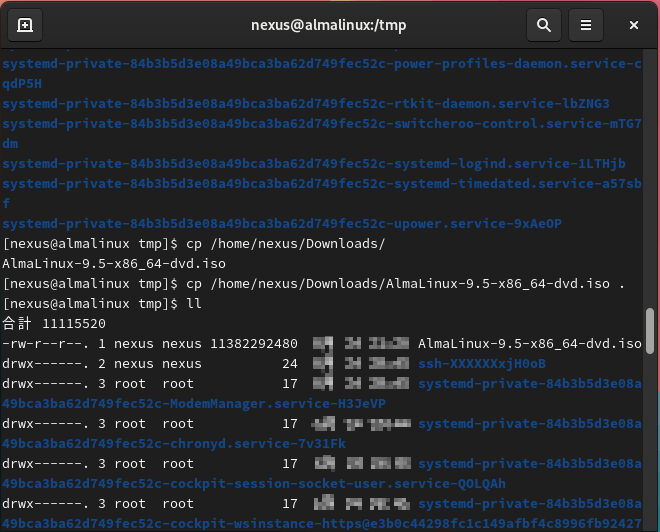Open a new terminal tab
Screen dimensions: 660x532
[x=25, y=25]
